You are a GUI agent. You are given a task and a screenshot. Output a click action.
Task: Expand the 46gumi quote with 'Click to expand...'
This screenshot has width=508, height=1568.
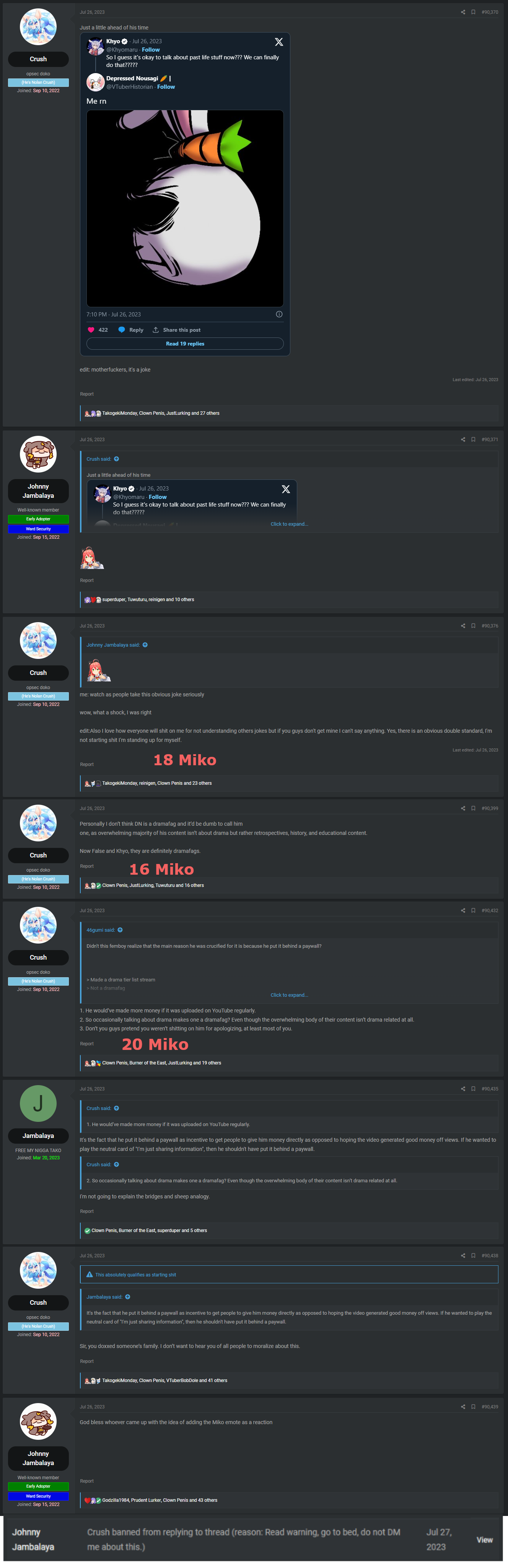click(289, 995)
